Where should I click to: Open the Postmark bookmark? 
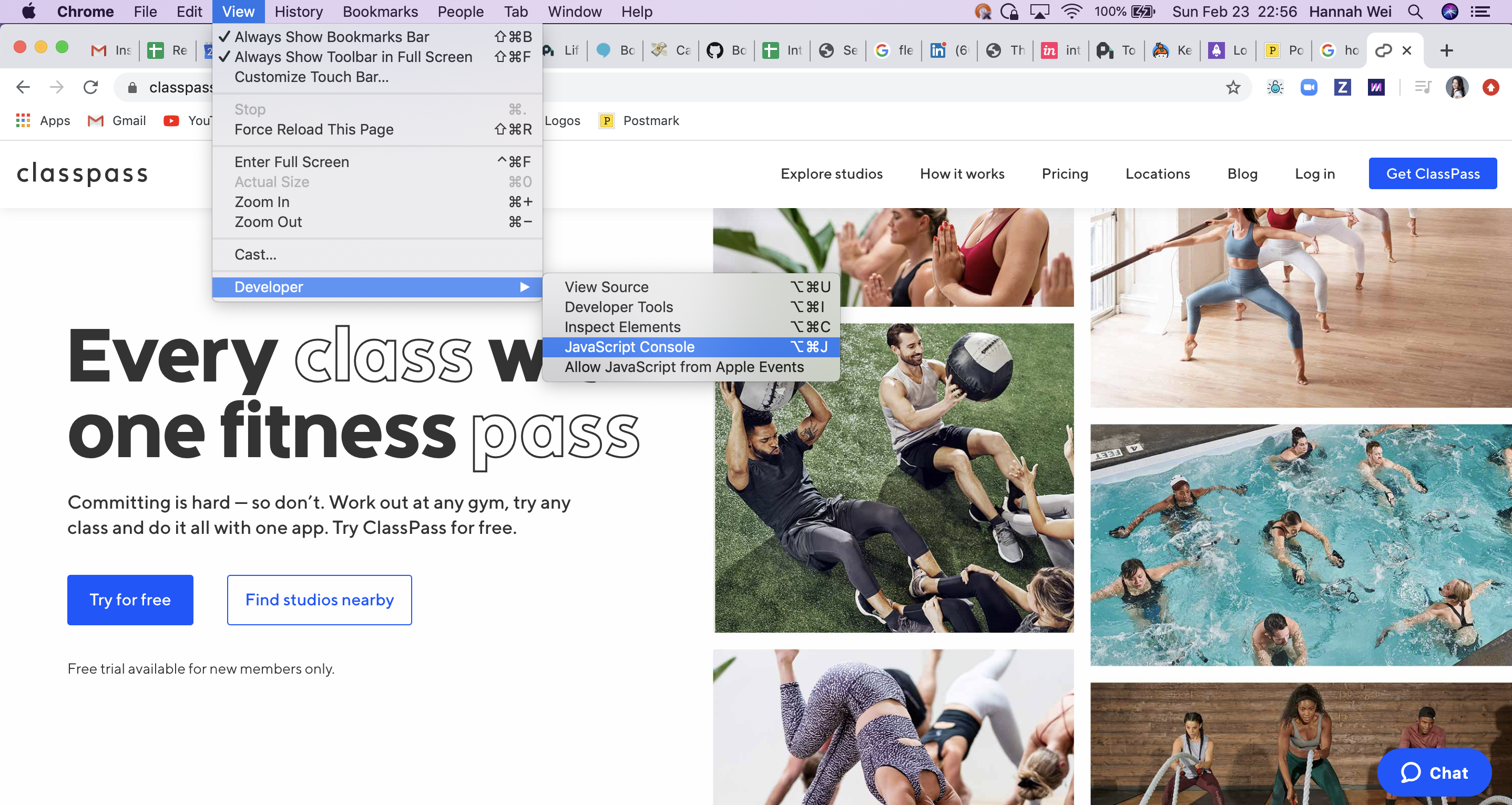tap(639, 120)
